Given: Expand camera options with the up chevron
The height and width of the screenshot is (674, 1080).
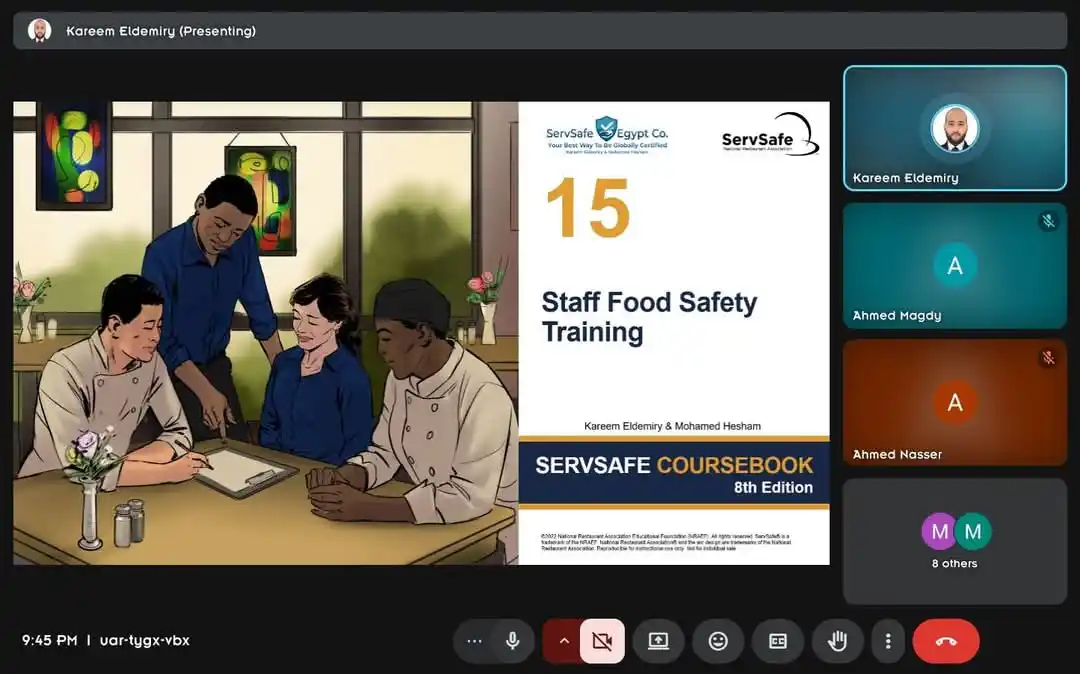Looking at the screenshot, I should (563, 642).
